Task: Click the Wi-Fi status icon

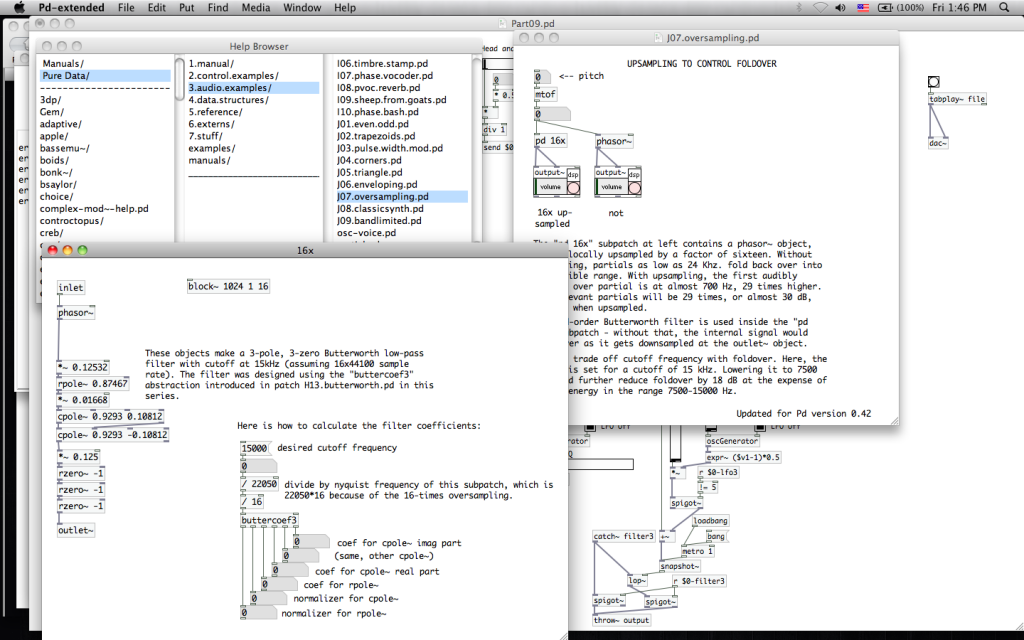Action: click(819, 8)
